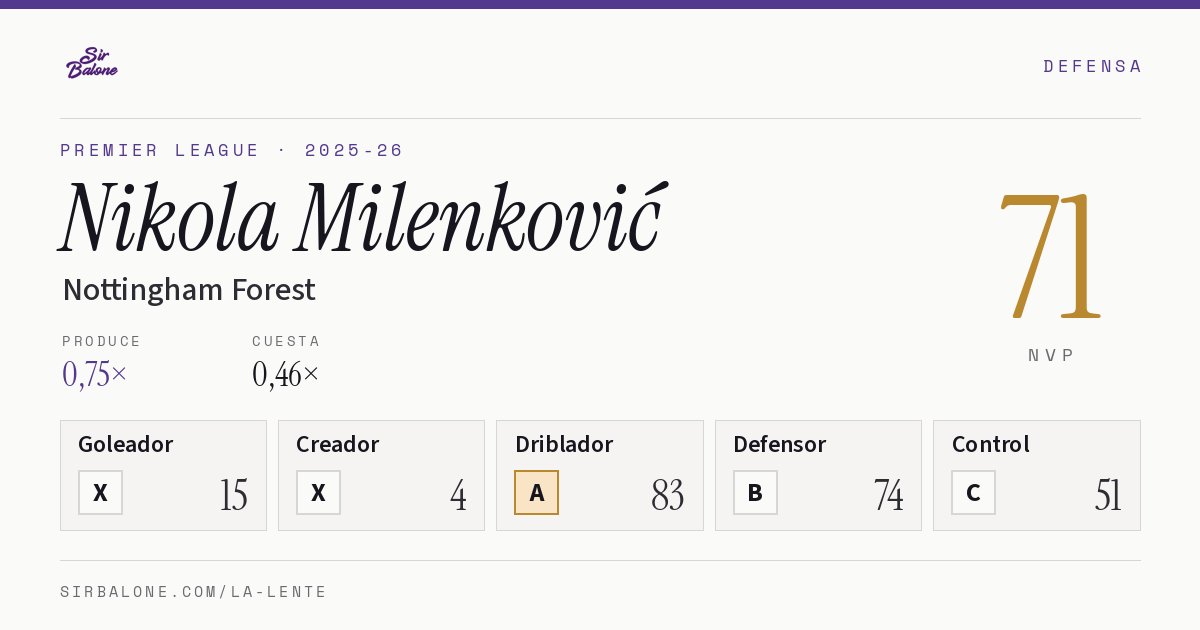Viewport: 1200px width, 630px height.
Task: Click the C grade badge in Control
Action: tap(973, 493)
